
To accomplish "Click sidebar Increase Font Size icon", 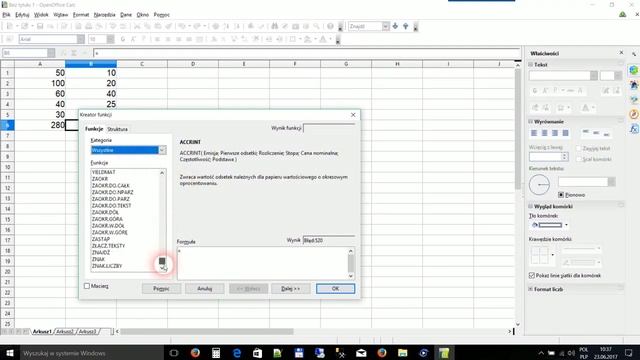I will click(606, 91).
